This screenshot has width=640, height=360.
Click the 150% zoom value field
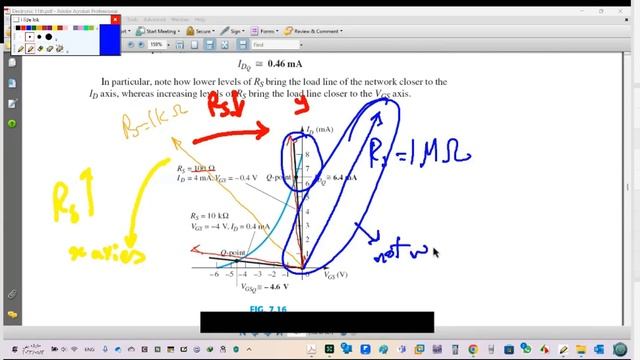click(x=156, y=44)
